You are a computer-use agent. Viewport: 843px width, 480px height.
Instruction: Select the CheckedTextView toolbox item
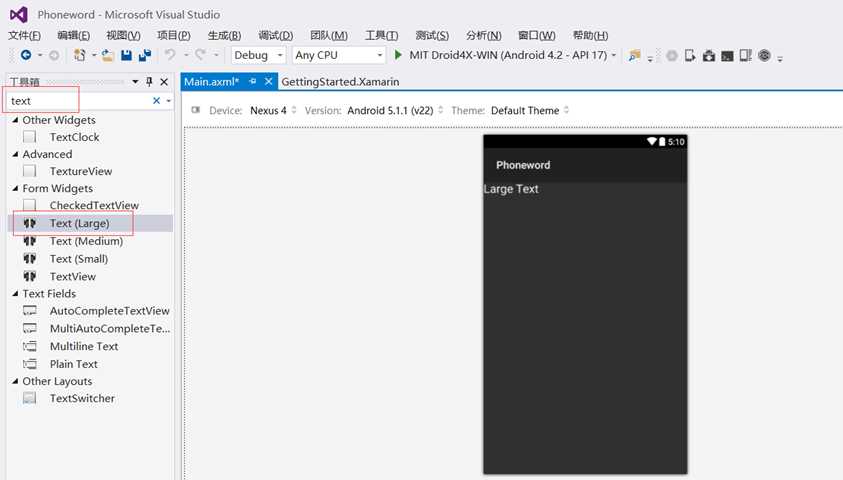94,205
